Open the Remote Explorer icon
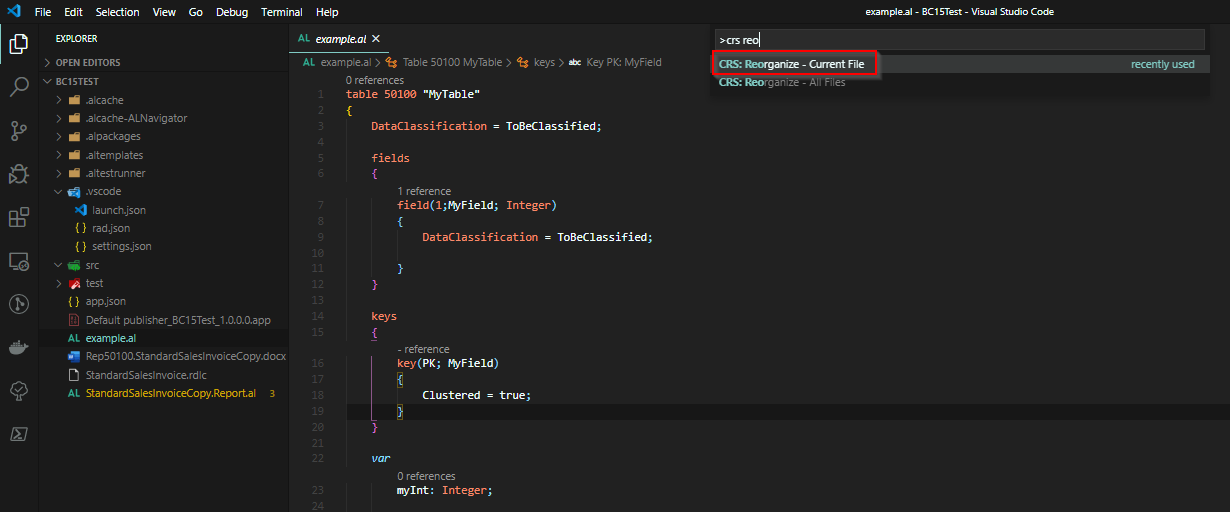The height and width of the screenshot is (512, 1230). (x=18, y=261)
